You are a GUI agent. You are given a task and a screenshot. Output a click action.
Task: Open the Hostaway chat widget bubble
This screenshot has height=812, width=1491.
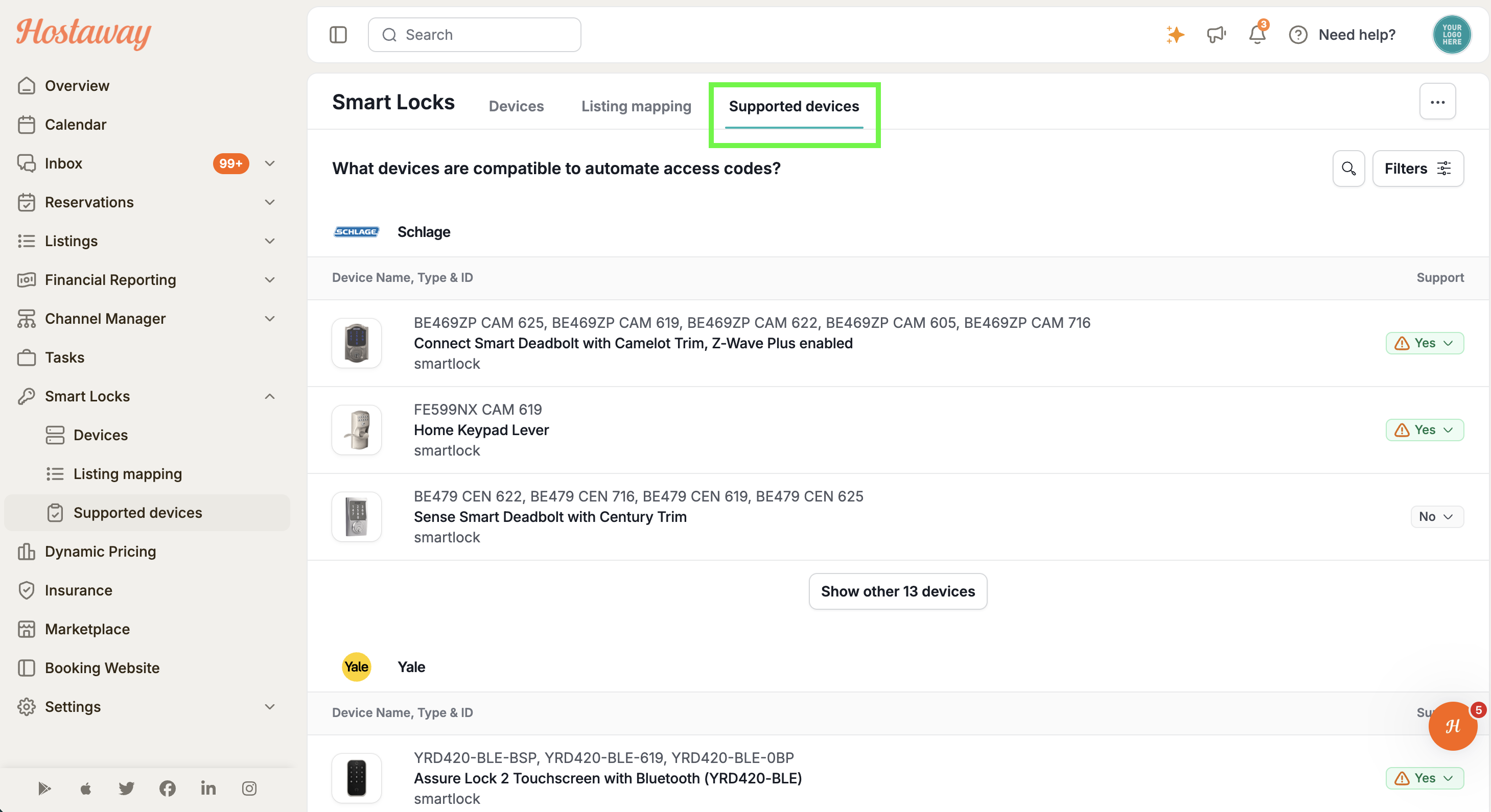1453,726
